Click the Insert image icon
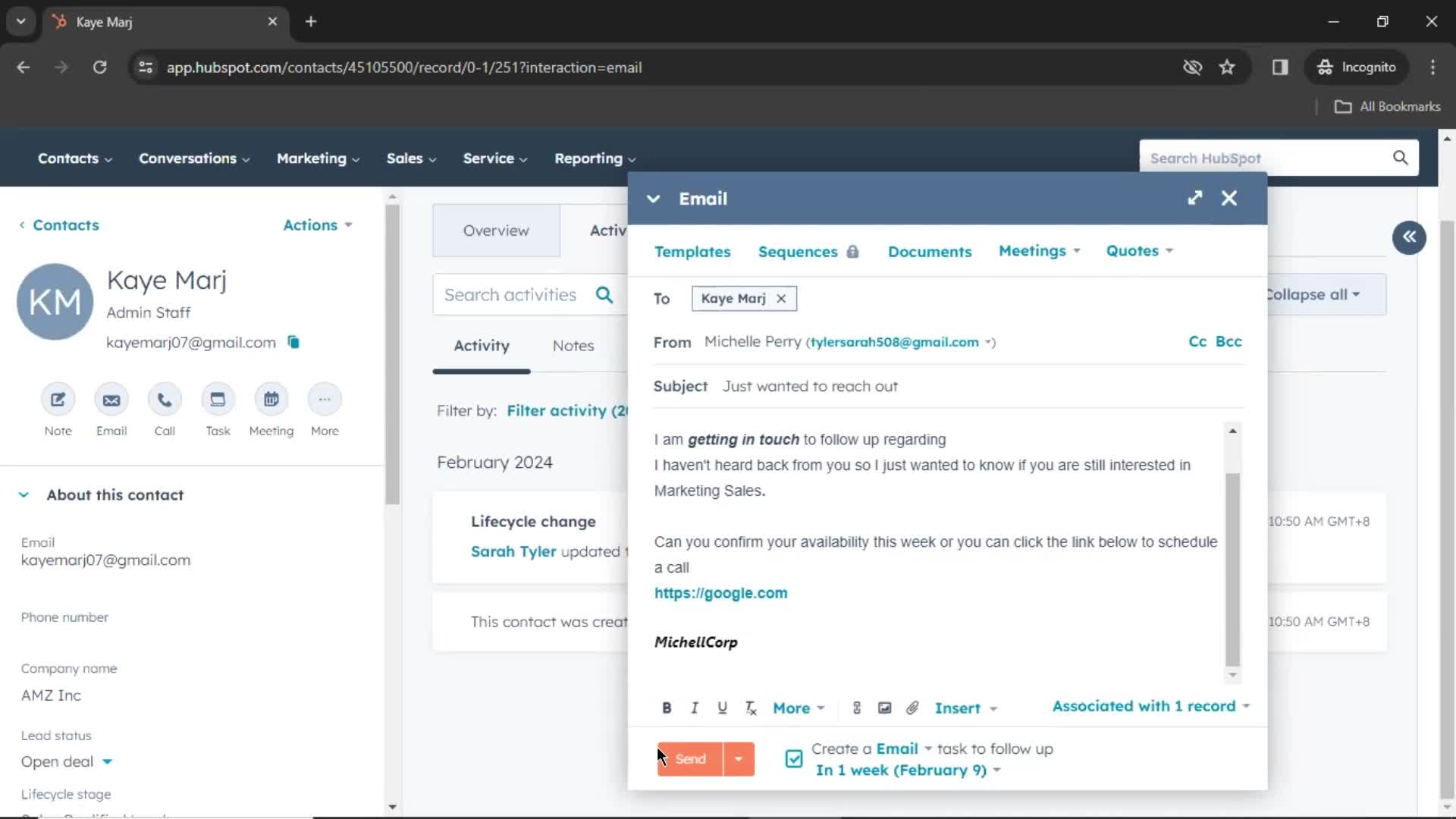The image size is (1456, 819). tap(884, 708)
